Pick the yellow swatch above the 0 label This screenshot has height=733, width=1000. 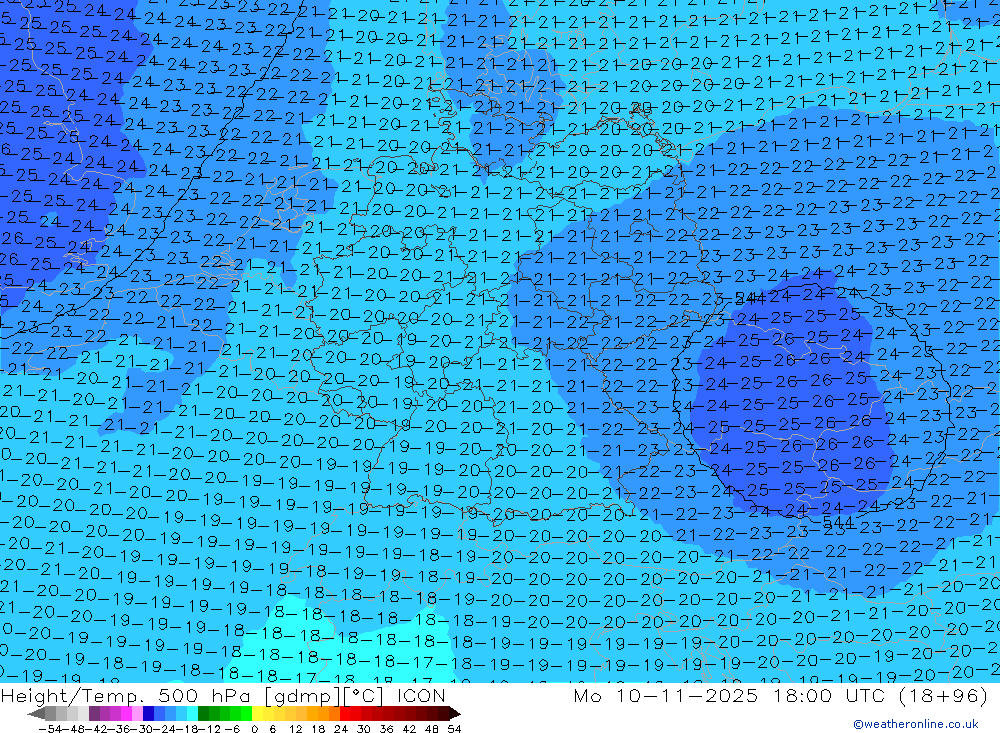click(x=258, y=713)
